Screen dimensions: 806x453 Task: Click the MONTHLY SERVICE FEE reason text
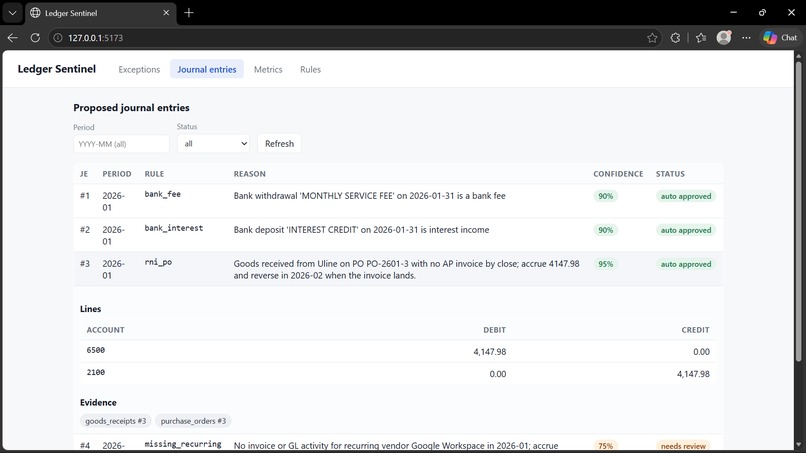[x=370, y=195]
